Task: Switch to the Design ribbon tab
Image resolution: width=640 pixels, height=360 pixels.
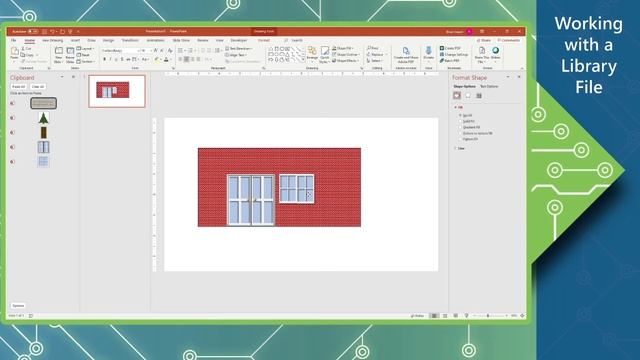Action: point(108,40)
